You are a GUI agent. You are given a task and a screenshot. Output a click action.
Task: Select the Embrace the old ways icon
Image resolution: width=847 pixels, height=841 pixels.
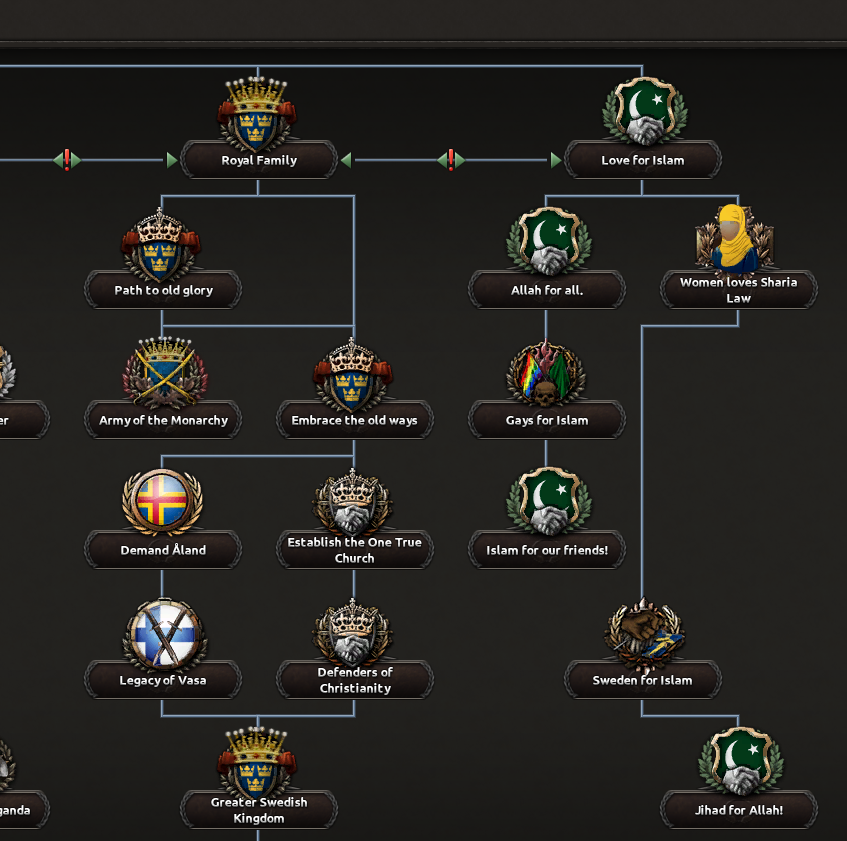[x=353, y=374]
